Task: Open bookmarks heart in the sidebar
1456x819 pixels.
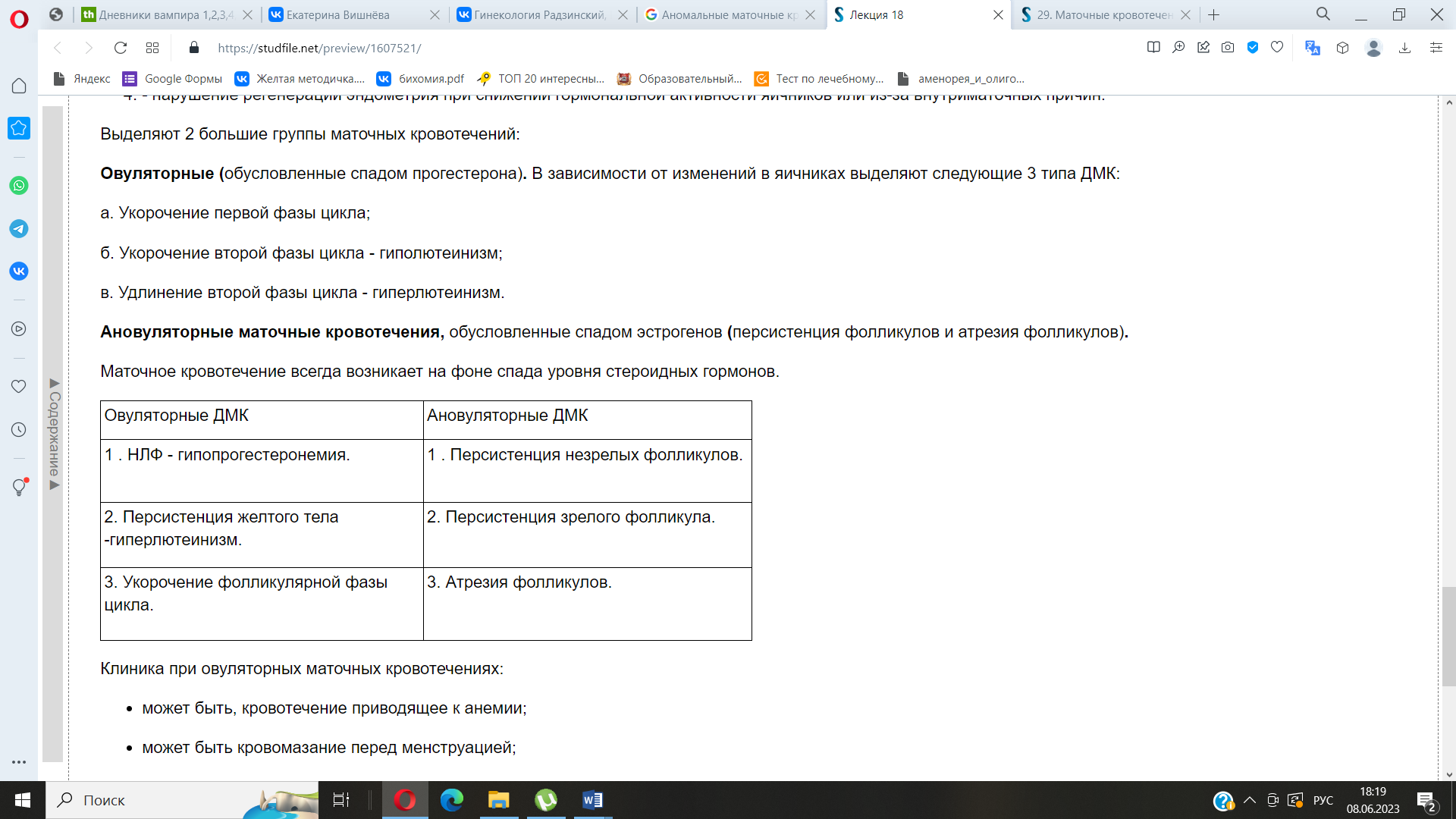Action: click(19, 386)
